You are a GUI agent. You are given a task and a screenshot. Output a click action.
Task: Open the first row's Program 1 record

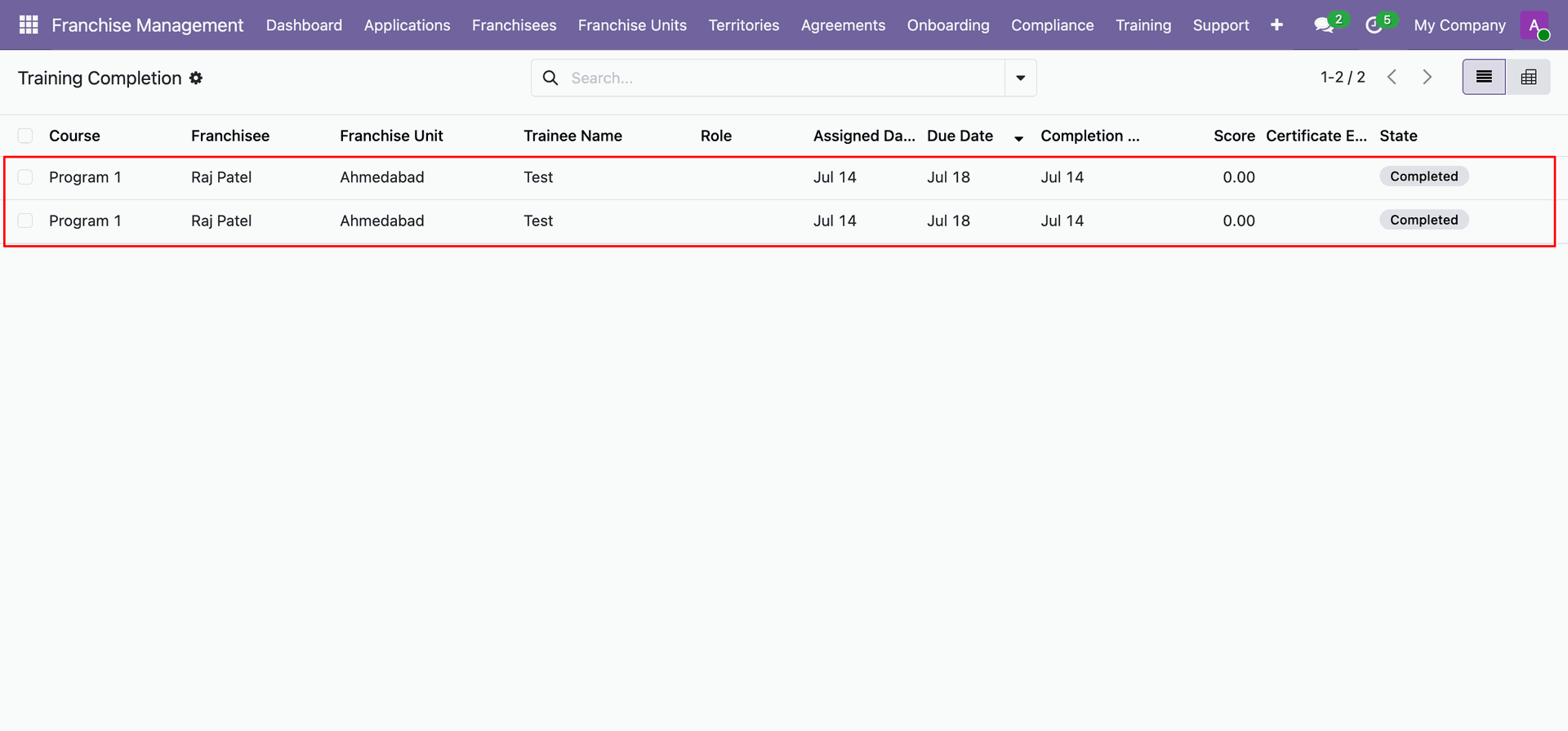point(85,177)
